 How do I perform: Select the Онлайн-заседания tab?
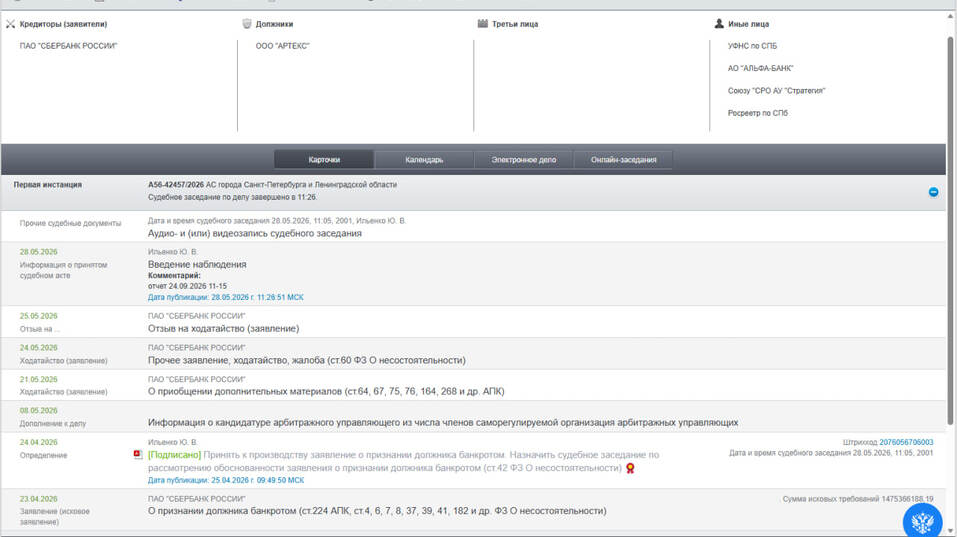624,160
